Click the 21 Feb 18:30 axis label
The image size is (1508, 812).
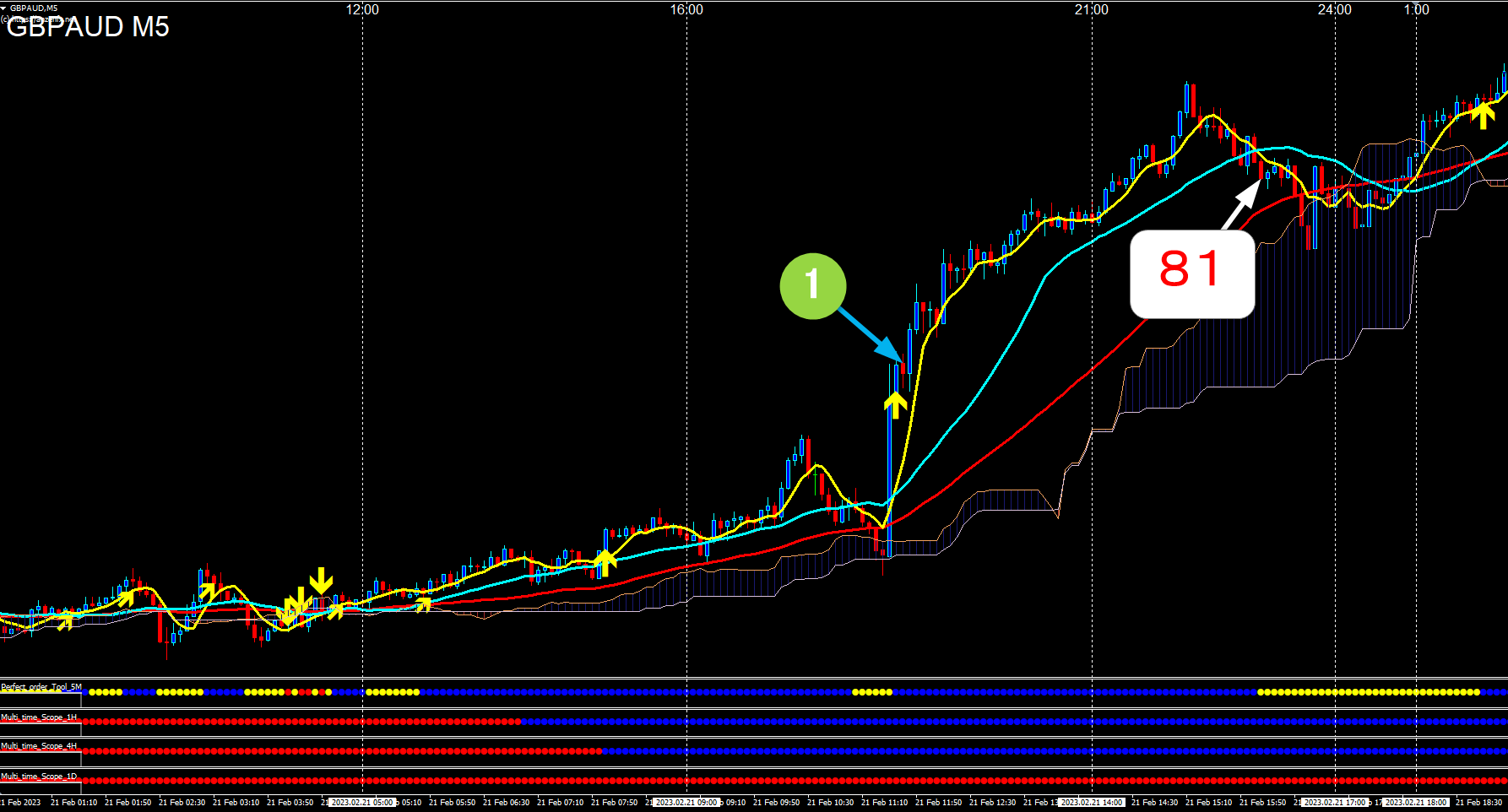(x=1478, y=803)
